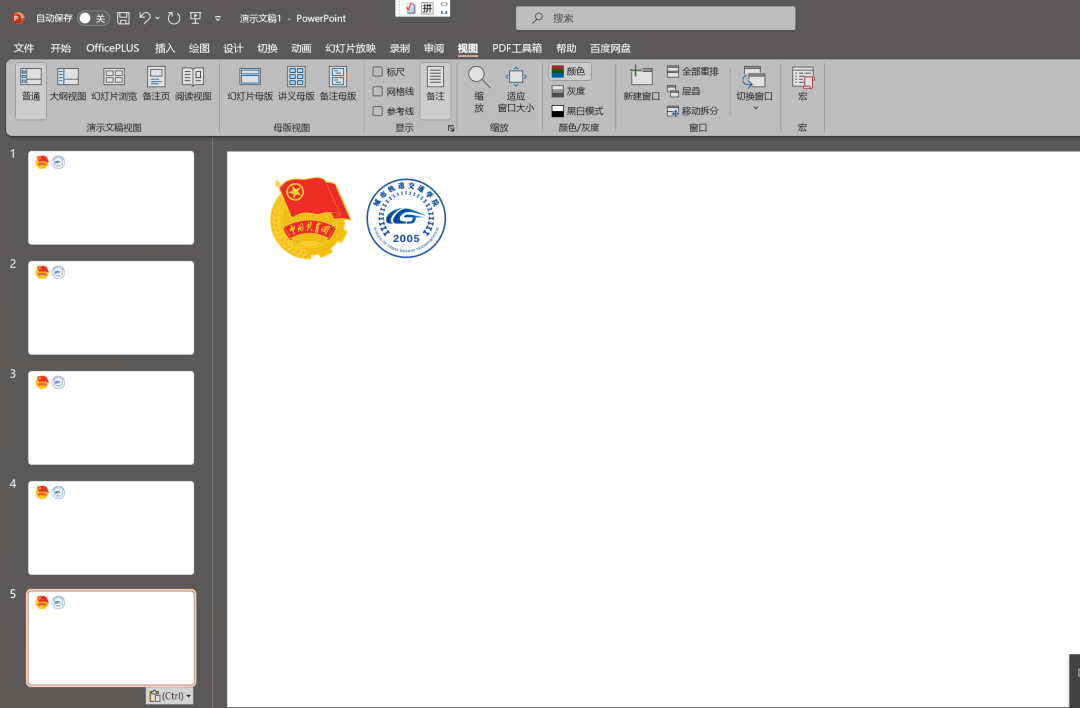Switch to Reading View (阅读视图)
Screen dimensions: 1080x708
click(x=193, y=84)
